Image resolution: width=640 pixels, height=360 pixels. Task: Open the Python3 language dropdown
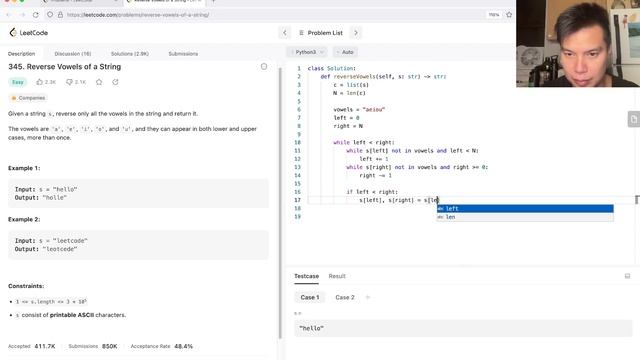(308, 52)
